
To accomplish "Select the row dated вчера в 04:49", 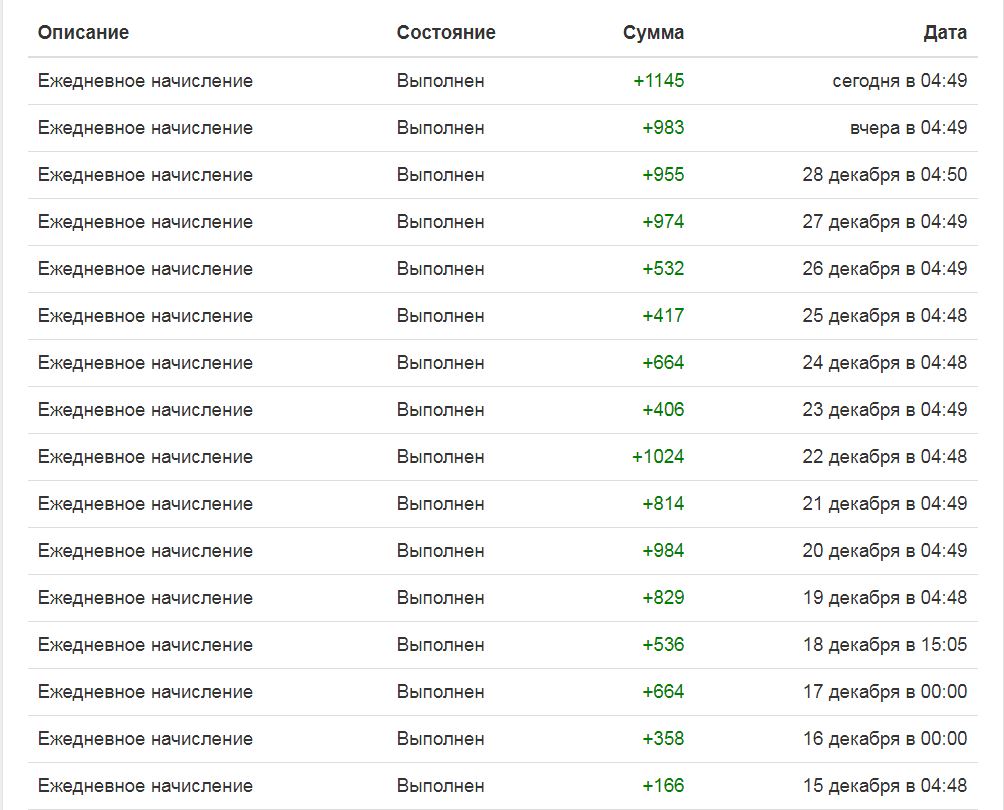I will coord(503,128).
